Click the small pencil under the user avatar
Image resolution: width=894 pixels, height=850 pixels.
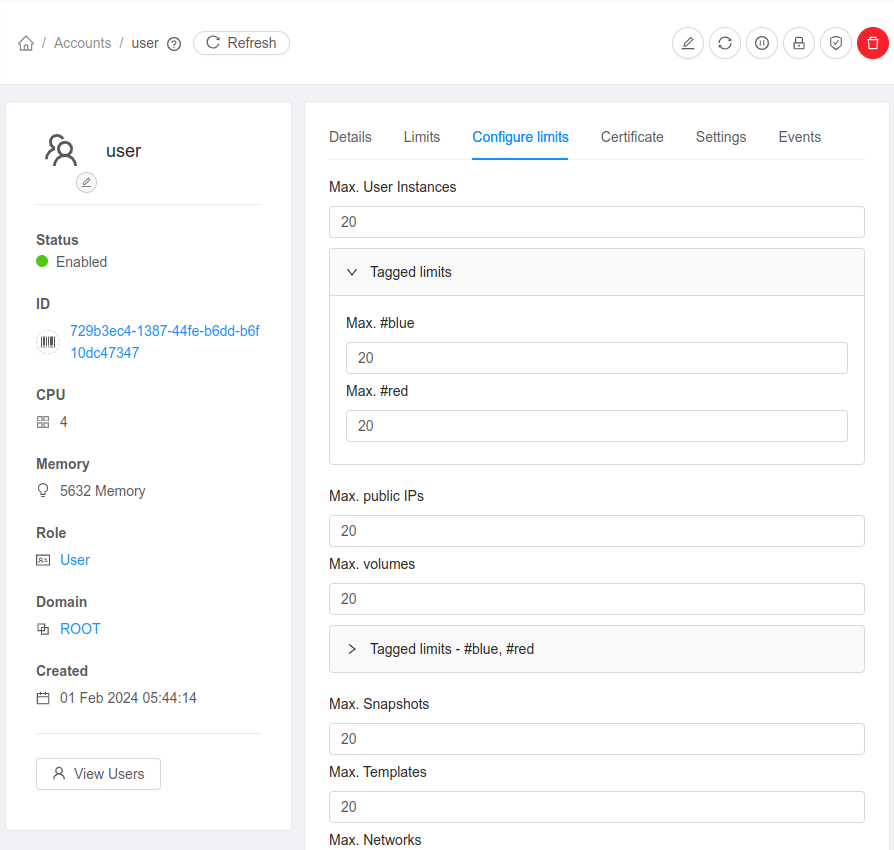coord(86,183)
